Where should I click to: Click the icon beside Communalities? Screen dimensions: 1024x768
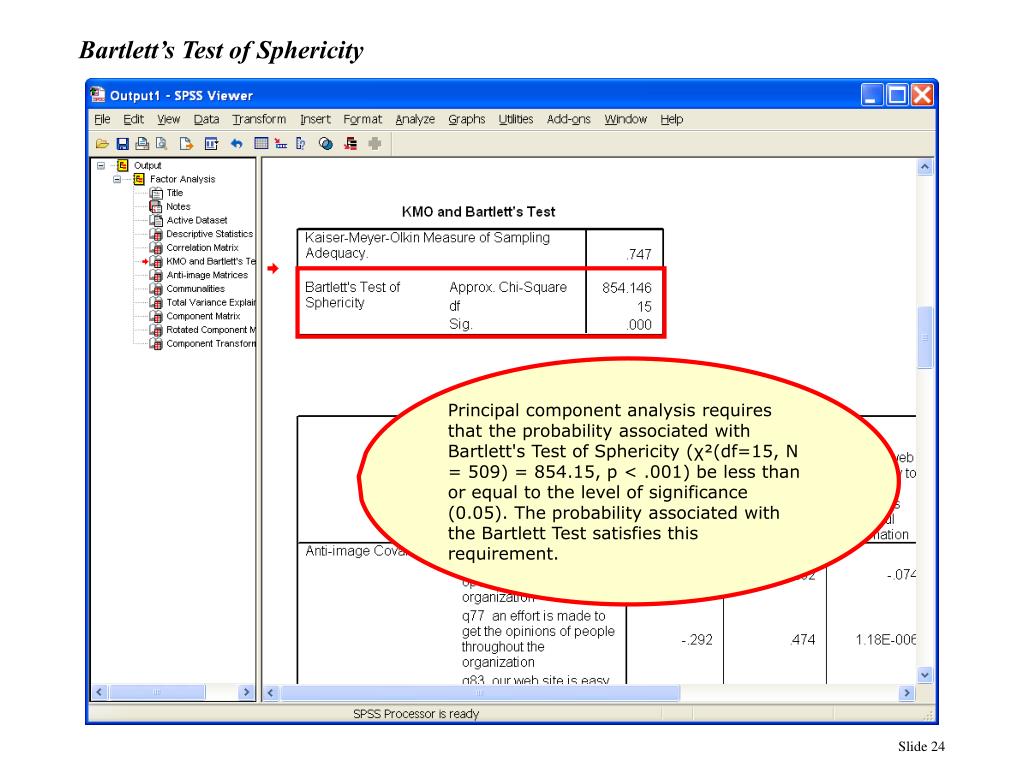point(155,289)
